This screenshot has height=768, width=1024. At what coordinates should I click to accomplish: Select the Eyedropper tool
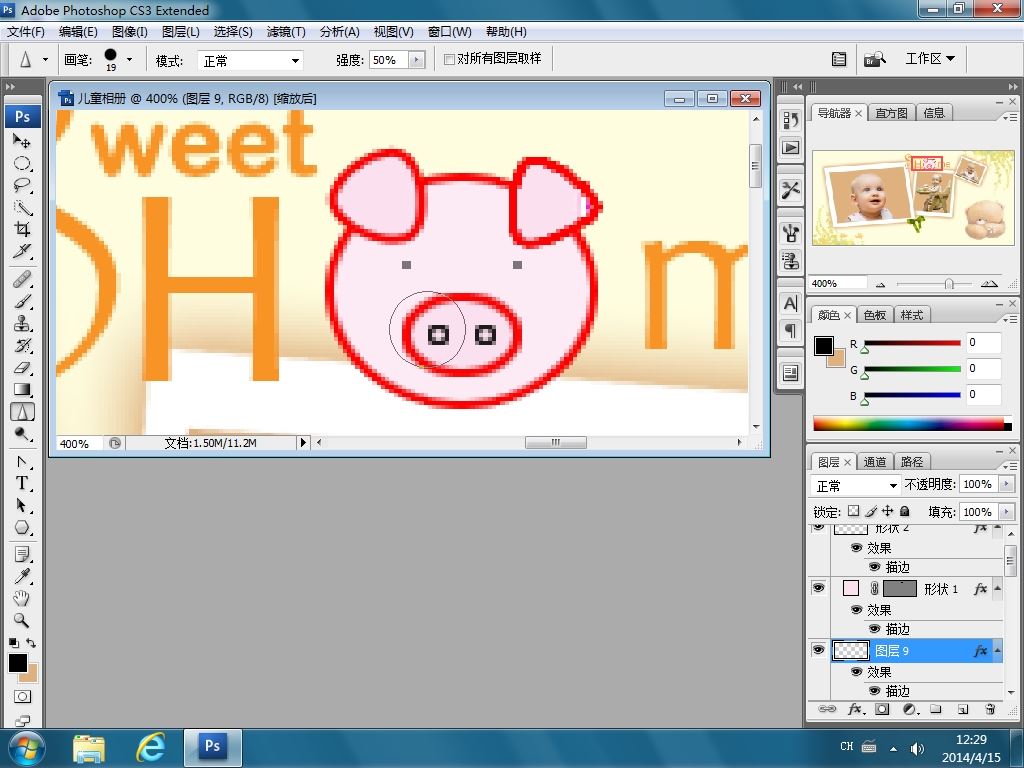(22, 577)
